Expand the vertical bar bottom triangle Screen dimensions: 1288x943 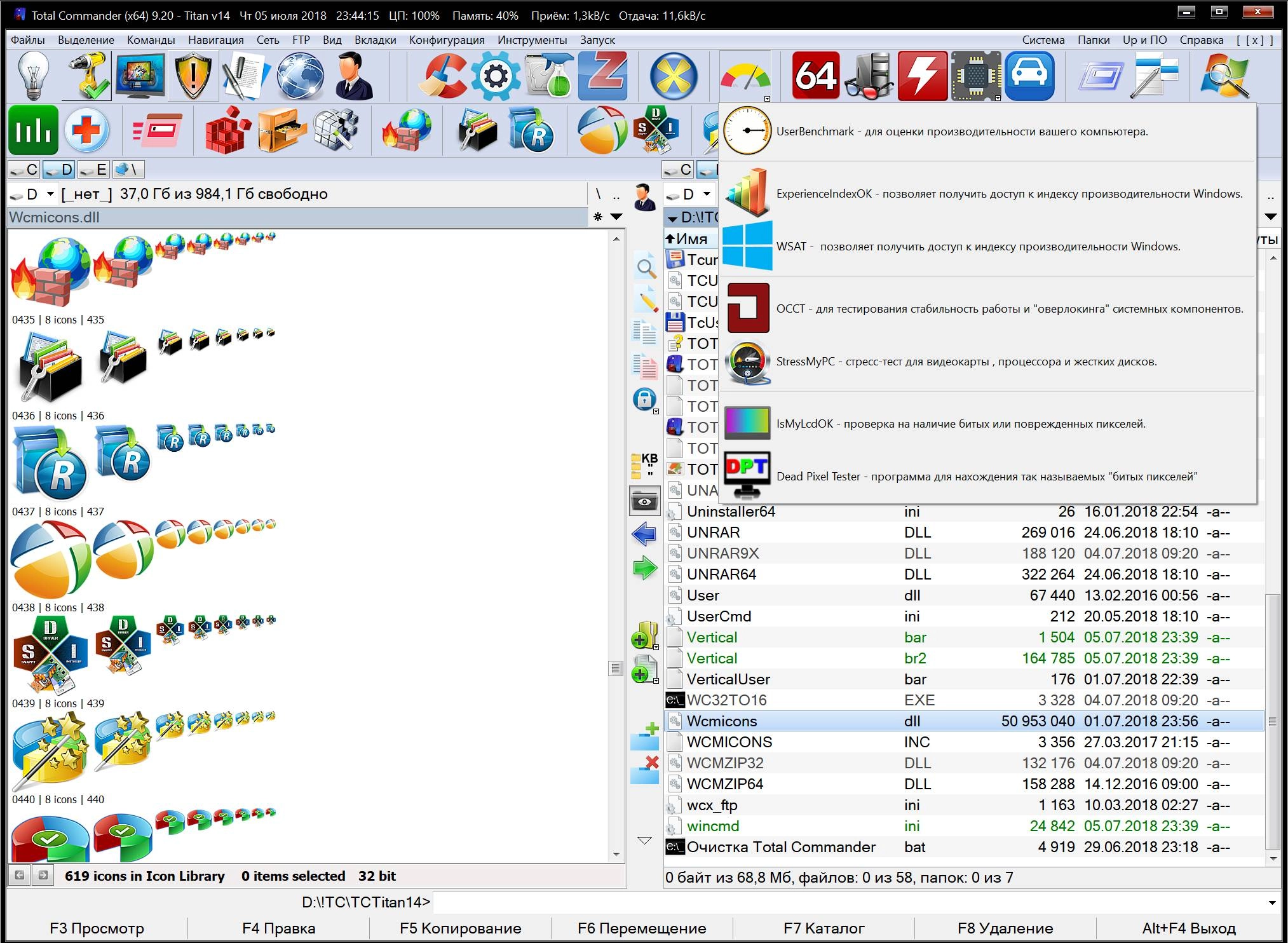tap(644, 841)
